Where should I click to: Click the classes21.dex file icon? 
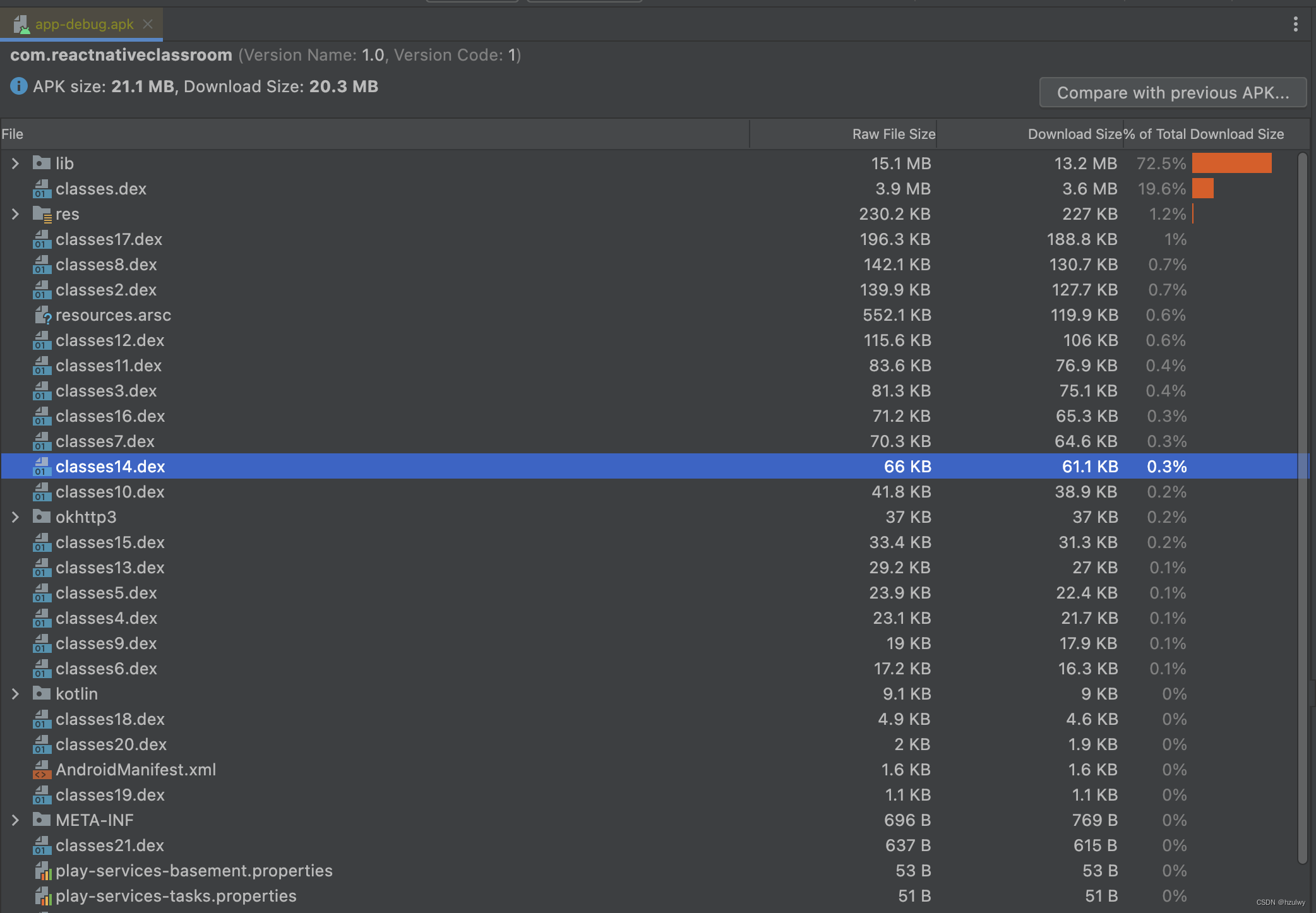click(42, 845)
